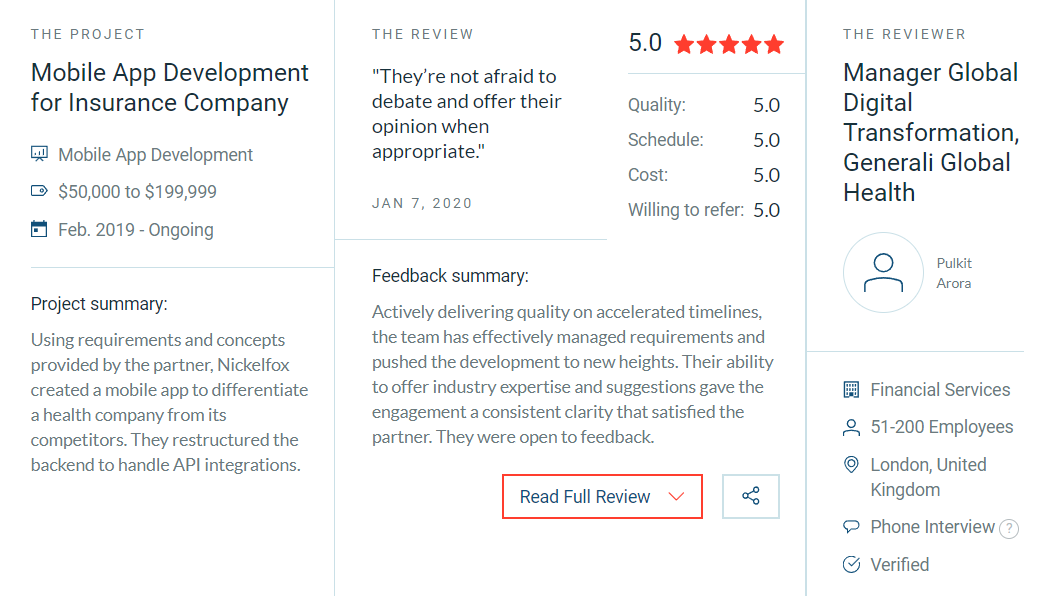The width and height of the screenshot is (1047, 596).
Task: Click the Verified checkmark icon
Action: [851, 564]
